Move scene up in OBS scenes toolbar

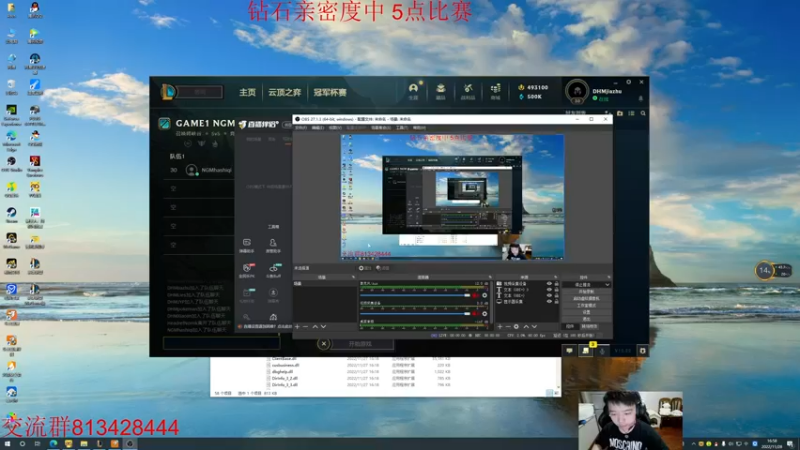[x=315, y=327]
